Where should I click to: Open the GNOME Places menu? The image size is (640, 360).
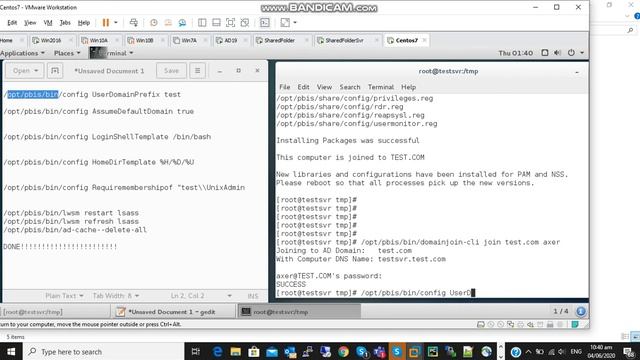point(67,53)
